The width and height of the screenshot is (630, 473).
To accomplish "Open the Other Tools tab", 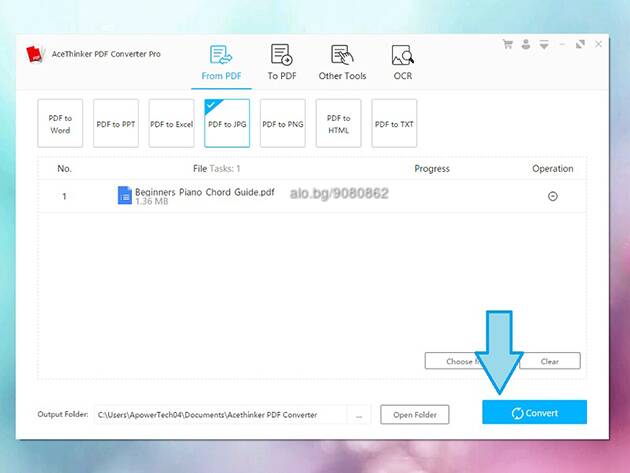I will pos(342,63).
